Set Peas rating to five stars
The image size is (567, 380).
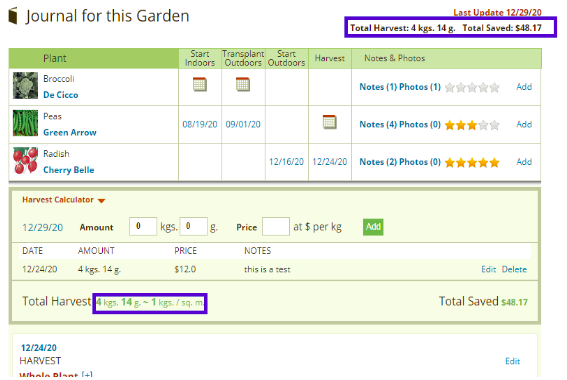[494, 125]
